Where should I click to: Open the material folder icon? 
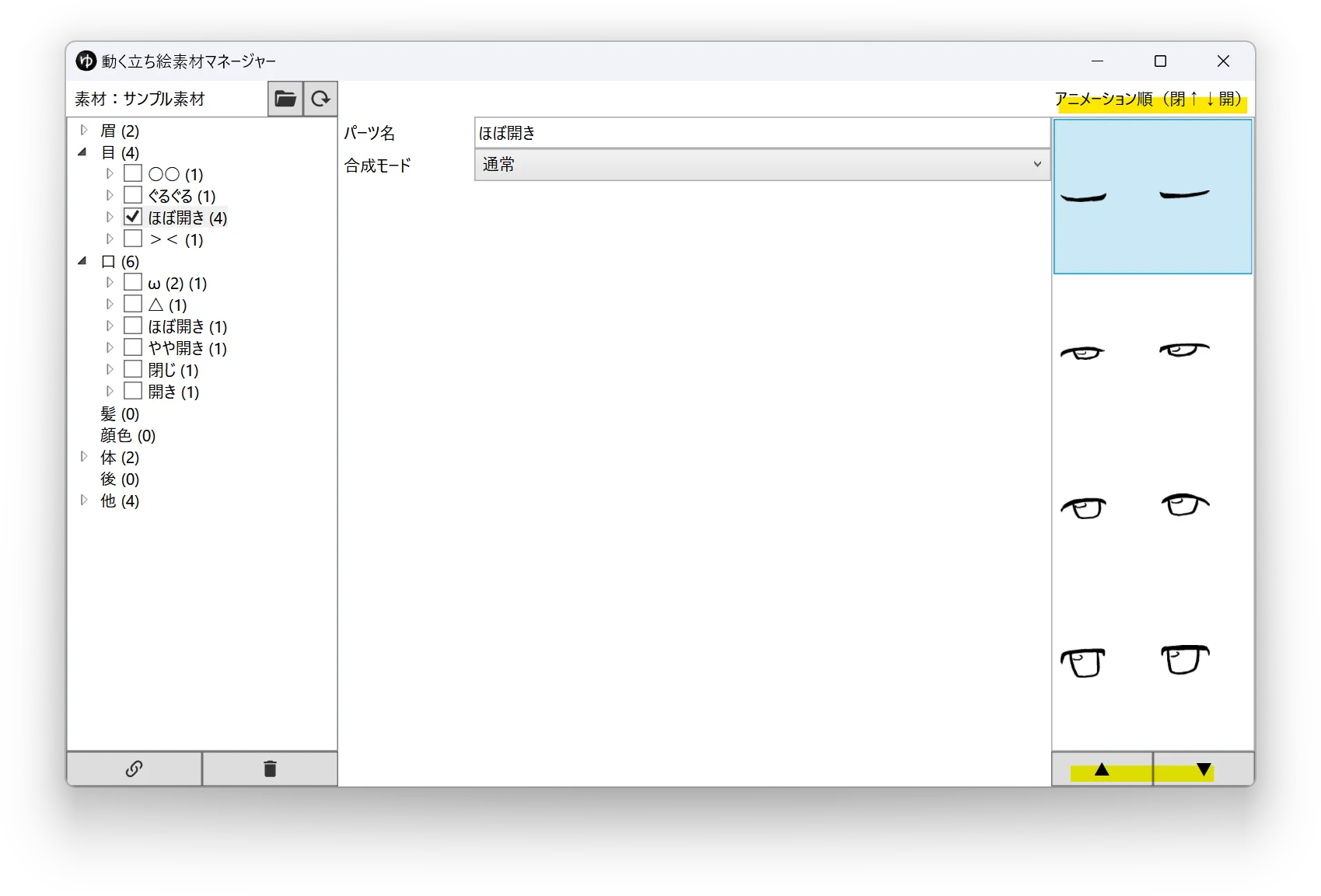285,99
